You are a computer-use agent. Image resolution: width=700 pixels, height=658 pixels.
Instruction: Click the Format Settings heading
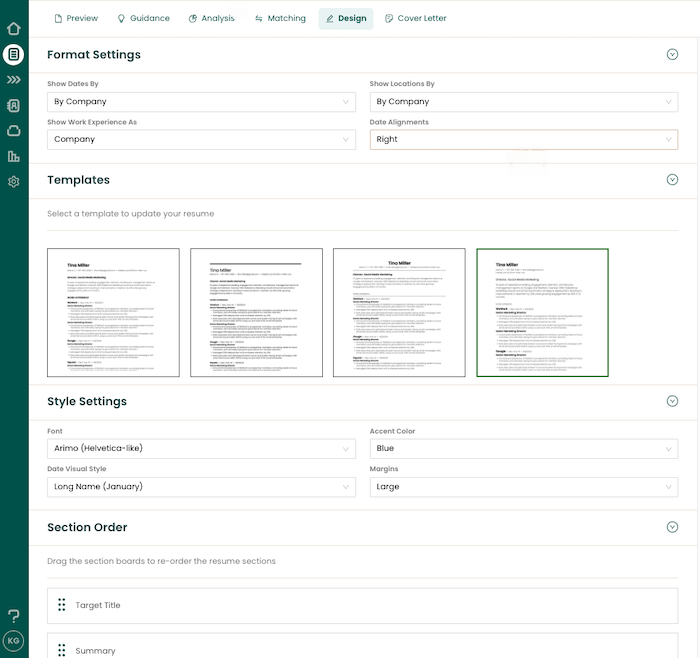point(94,54)
